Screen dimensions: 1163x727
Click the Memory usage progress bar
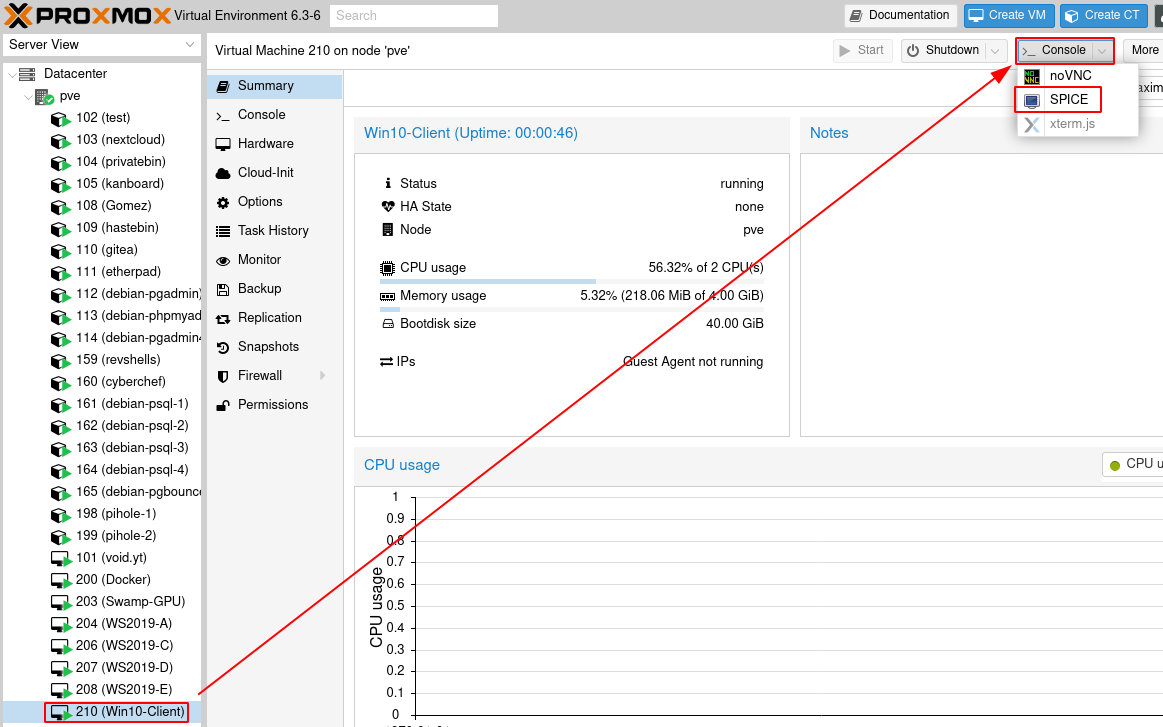(571, 309)
